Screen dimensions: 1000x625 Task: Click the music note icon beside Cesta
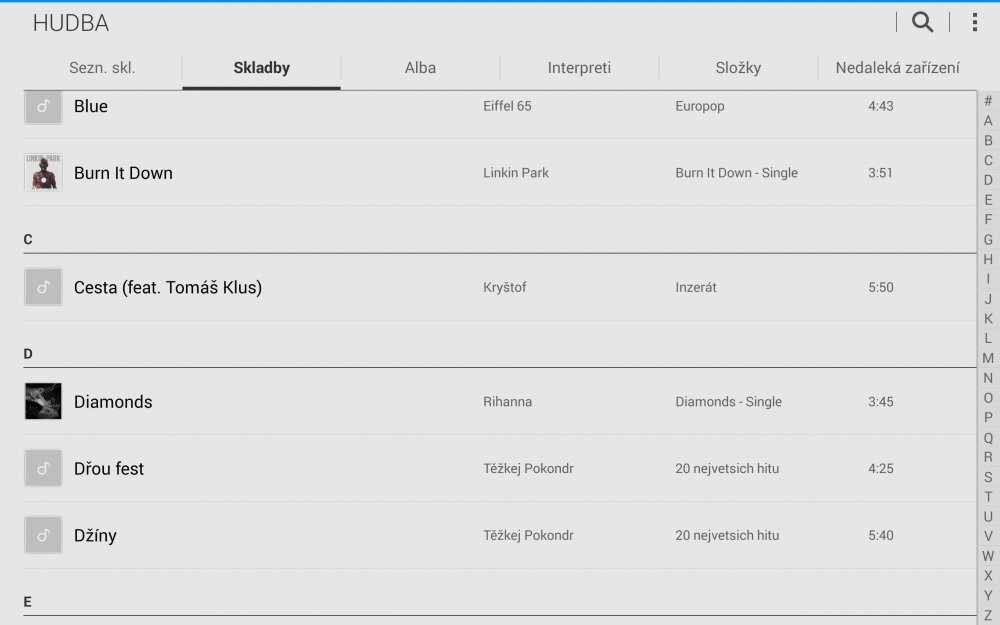[42, 287]
